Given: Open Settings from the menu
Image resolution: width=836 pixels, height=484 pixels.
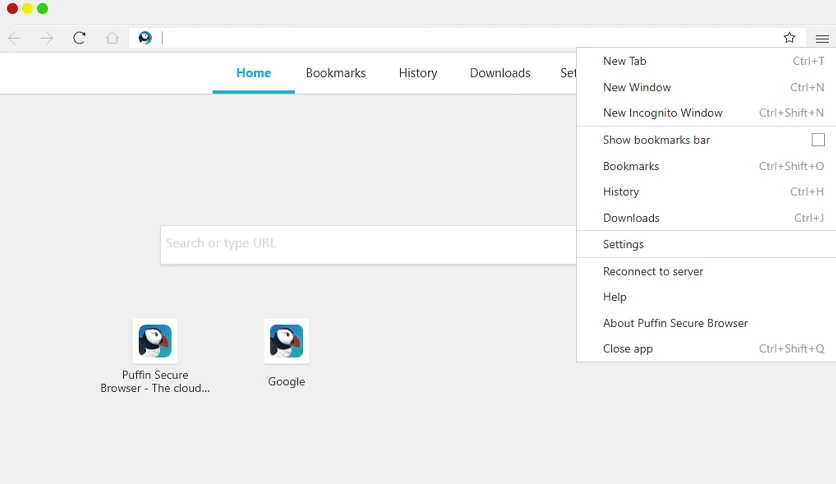Looking at the screenshot, I should pos(706,244).
